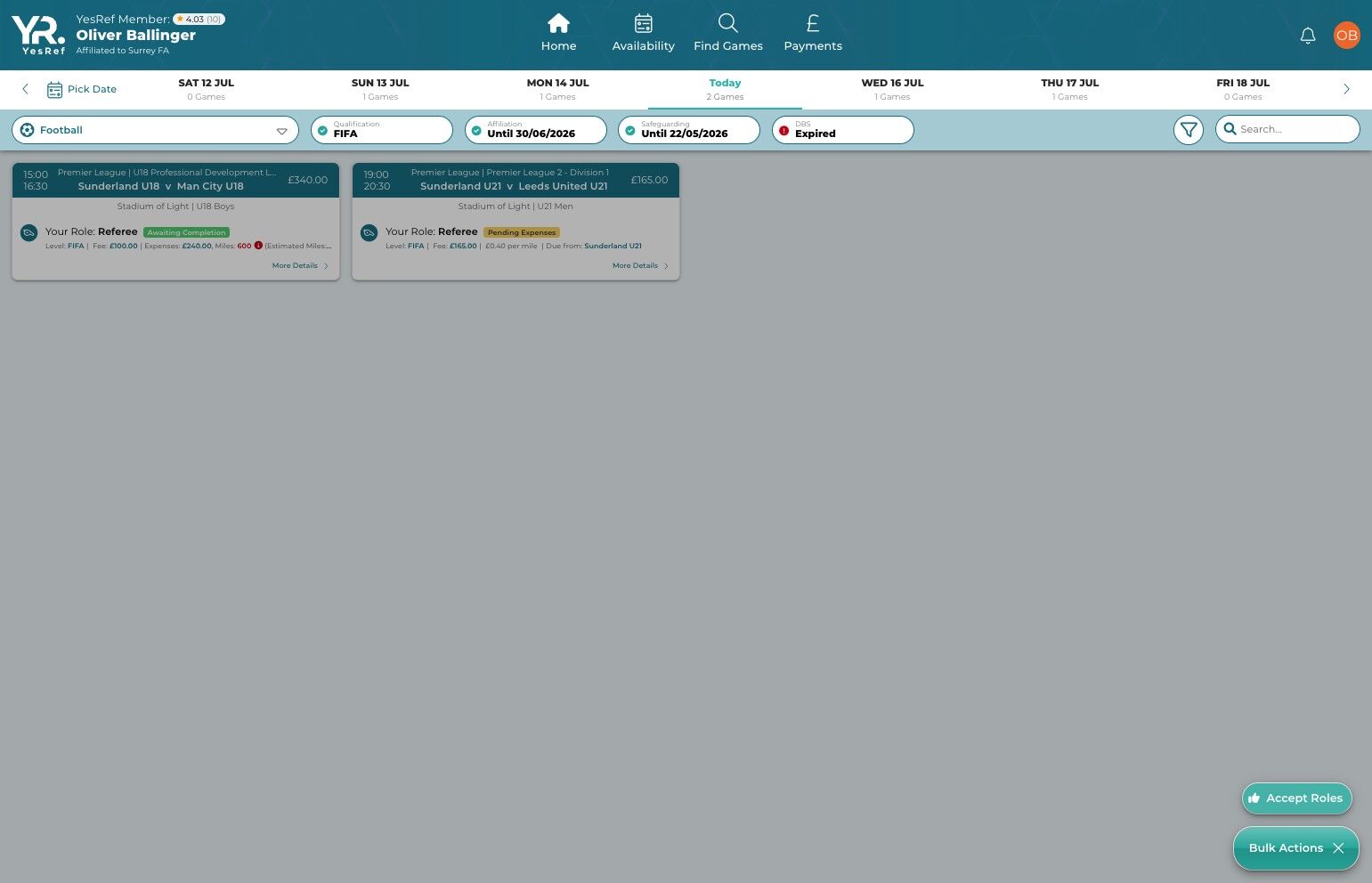Open the Affiliation Until 30/06/2026 pill
Screen dimensions: 1372x883
point(535,130)
